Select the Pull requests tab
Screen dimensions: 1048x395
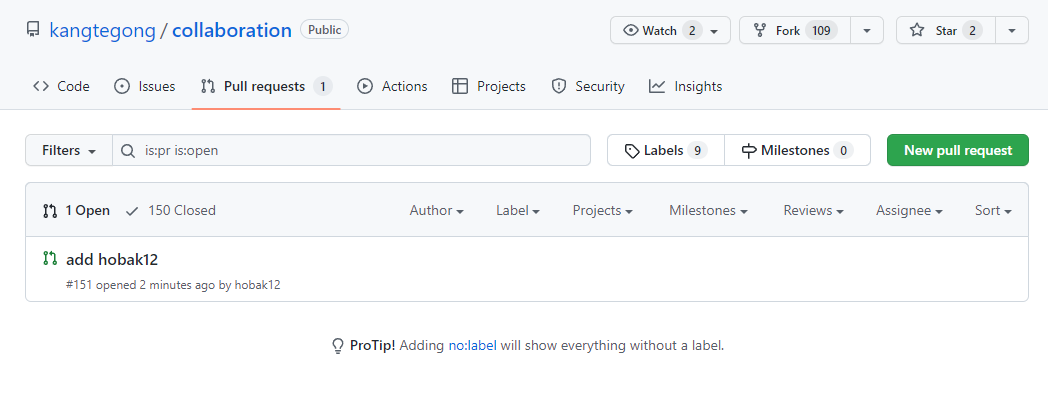(x=266, y=86)
